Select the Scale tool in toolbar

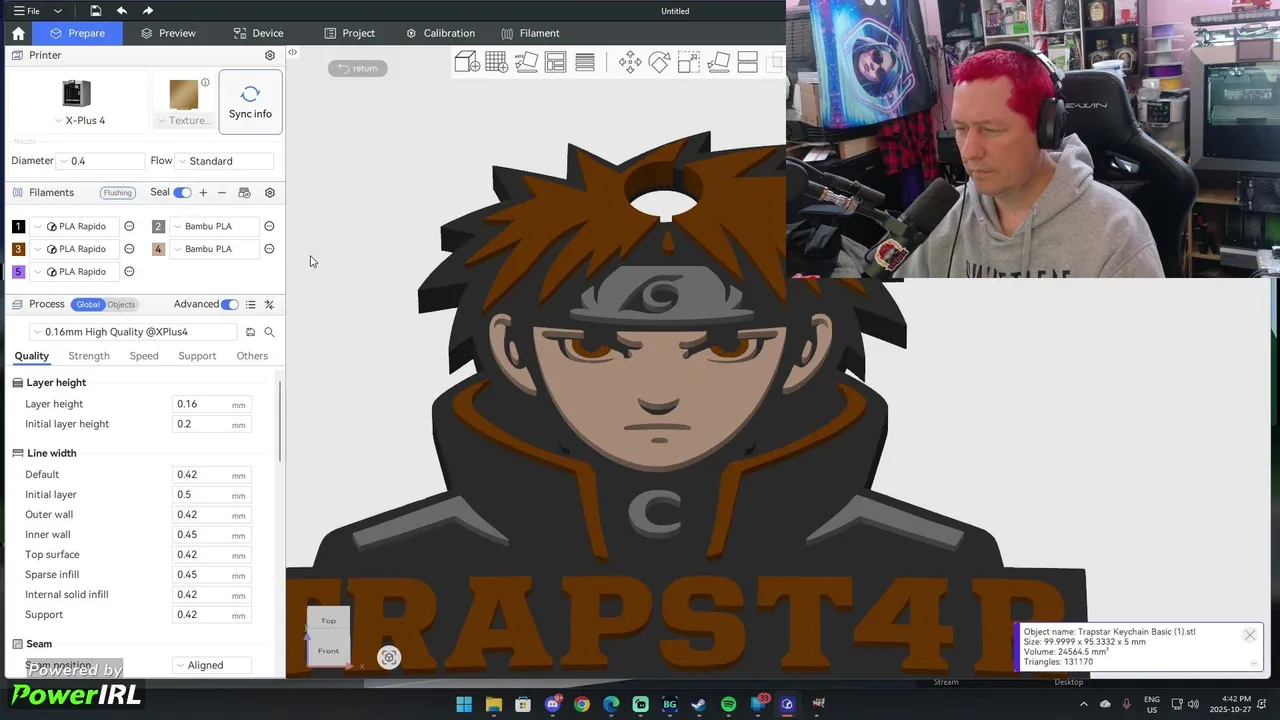(x=689, y=62)
